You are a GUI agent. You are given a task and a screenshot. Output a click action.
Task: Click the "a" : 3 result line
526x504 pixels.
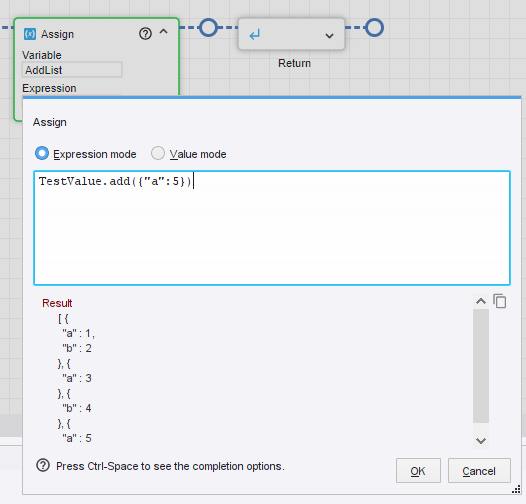click(x=77, y=378)
